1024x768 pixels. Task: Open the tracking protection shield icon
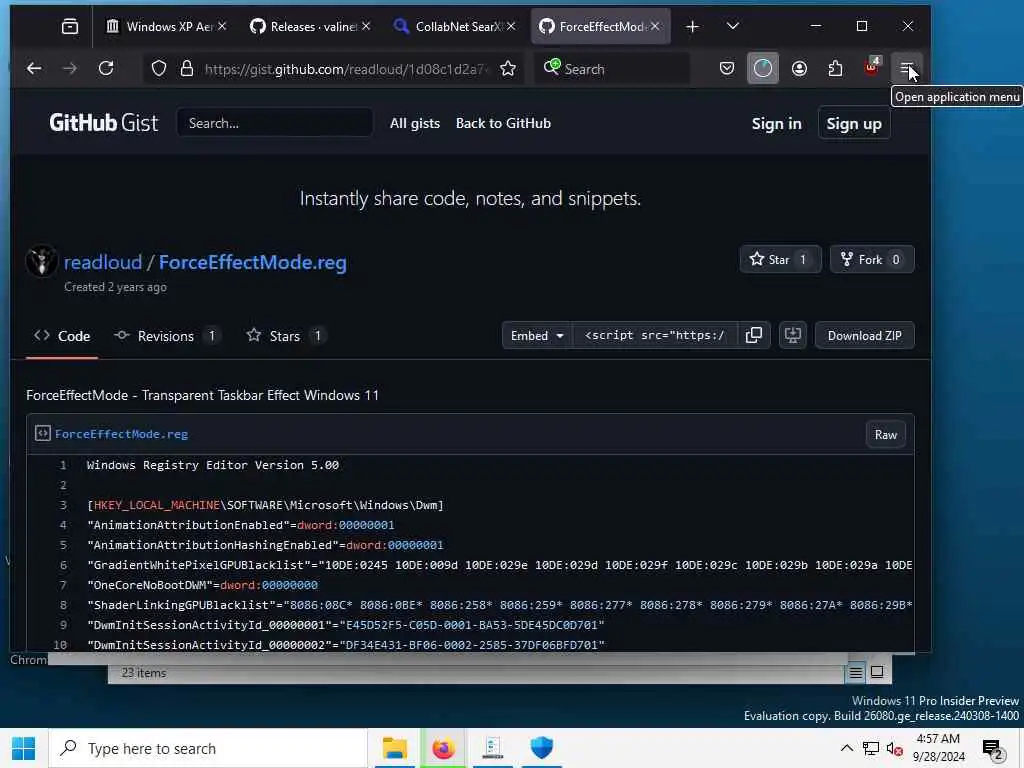(159, 69)
